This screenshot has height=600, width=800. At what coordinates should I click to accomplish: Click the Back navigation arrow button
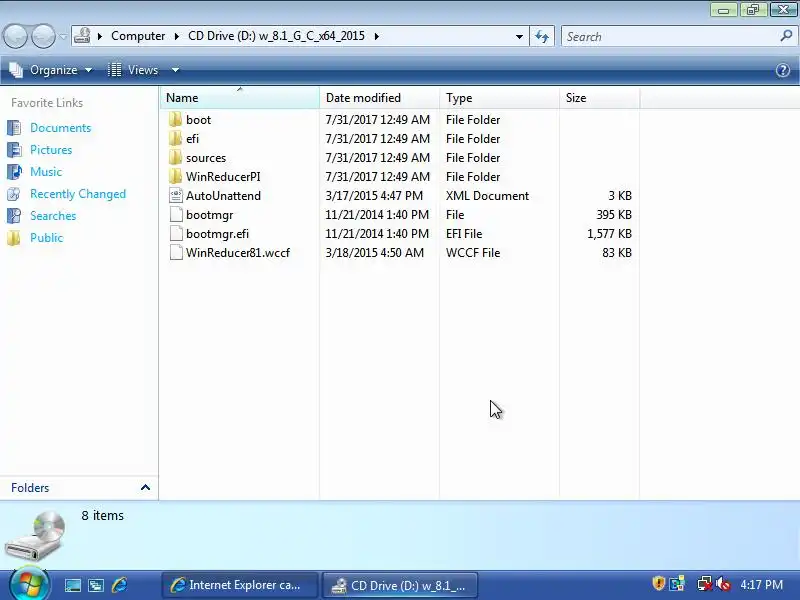pos(15,36)
